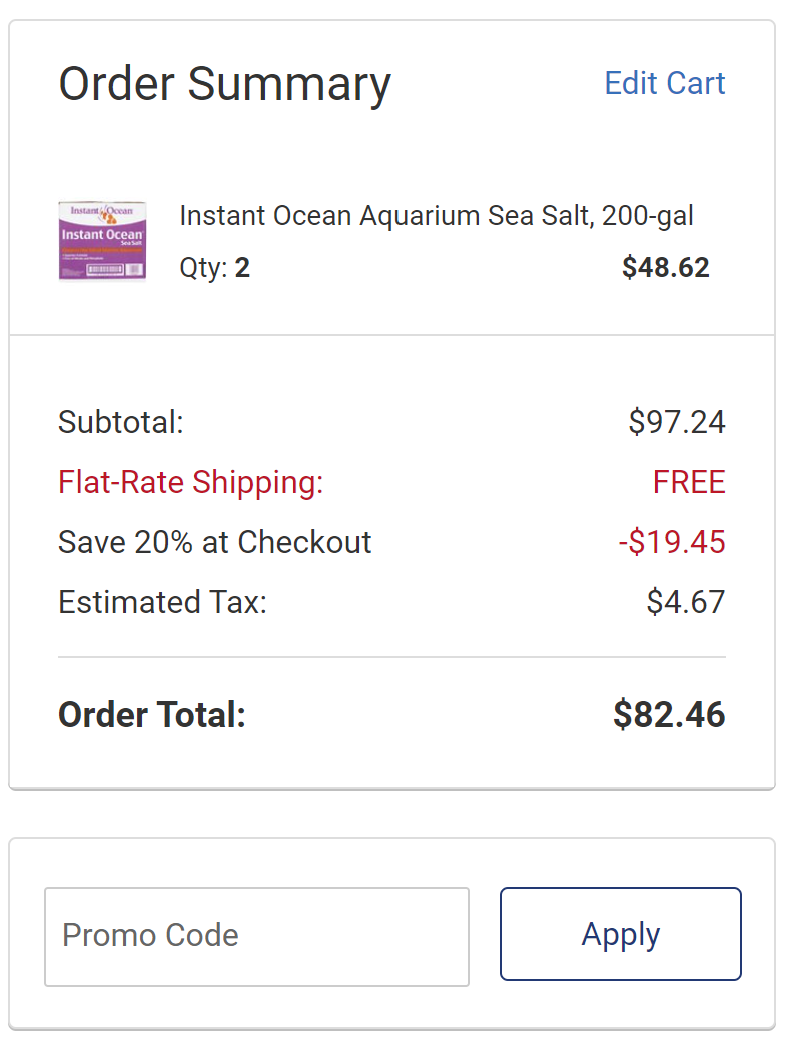Select the -$19.45 discount amount
792x1052 pixels.
672,542
